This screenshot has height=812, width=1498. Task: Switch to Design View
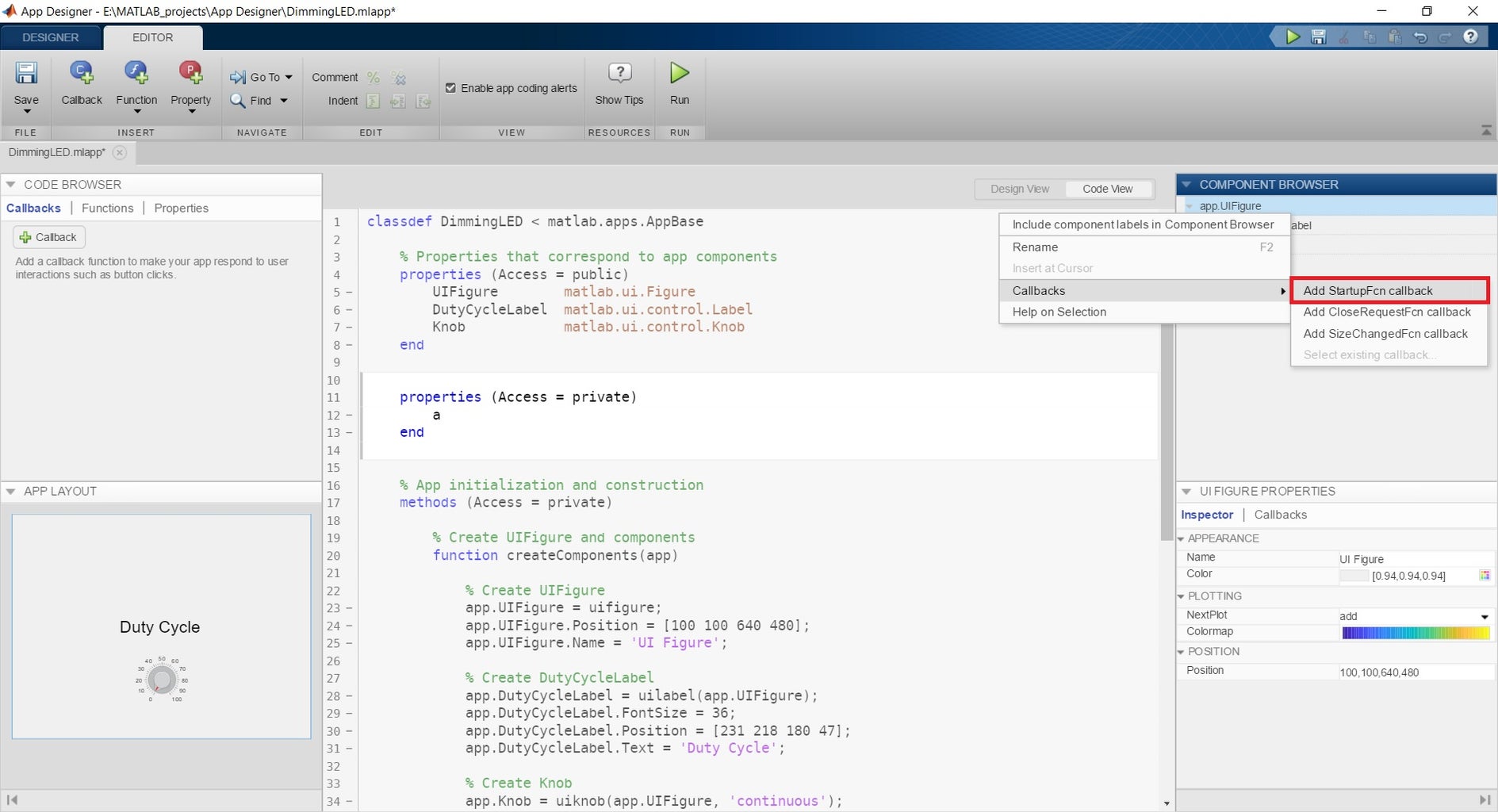coord(1020,189)
